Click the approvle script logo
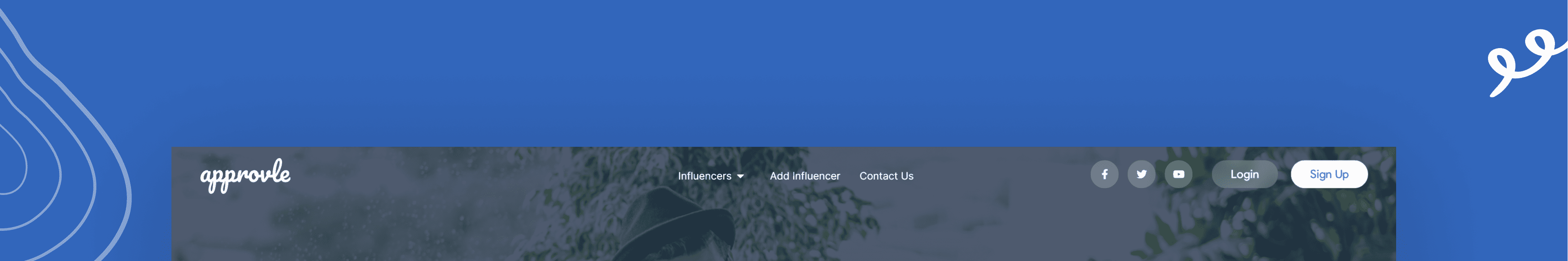Screen dimensions: 1568x261 coord(245,176)
